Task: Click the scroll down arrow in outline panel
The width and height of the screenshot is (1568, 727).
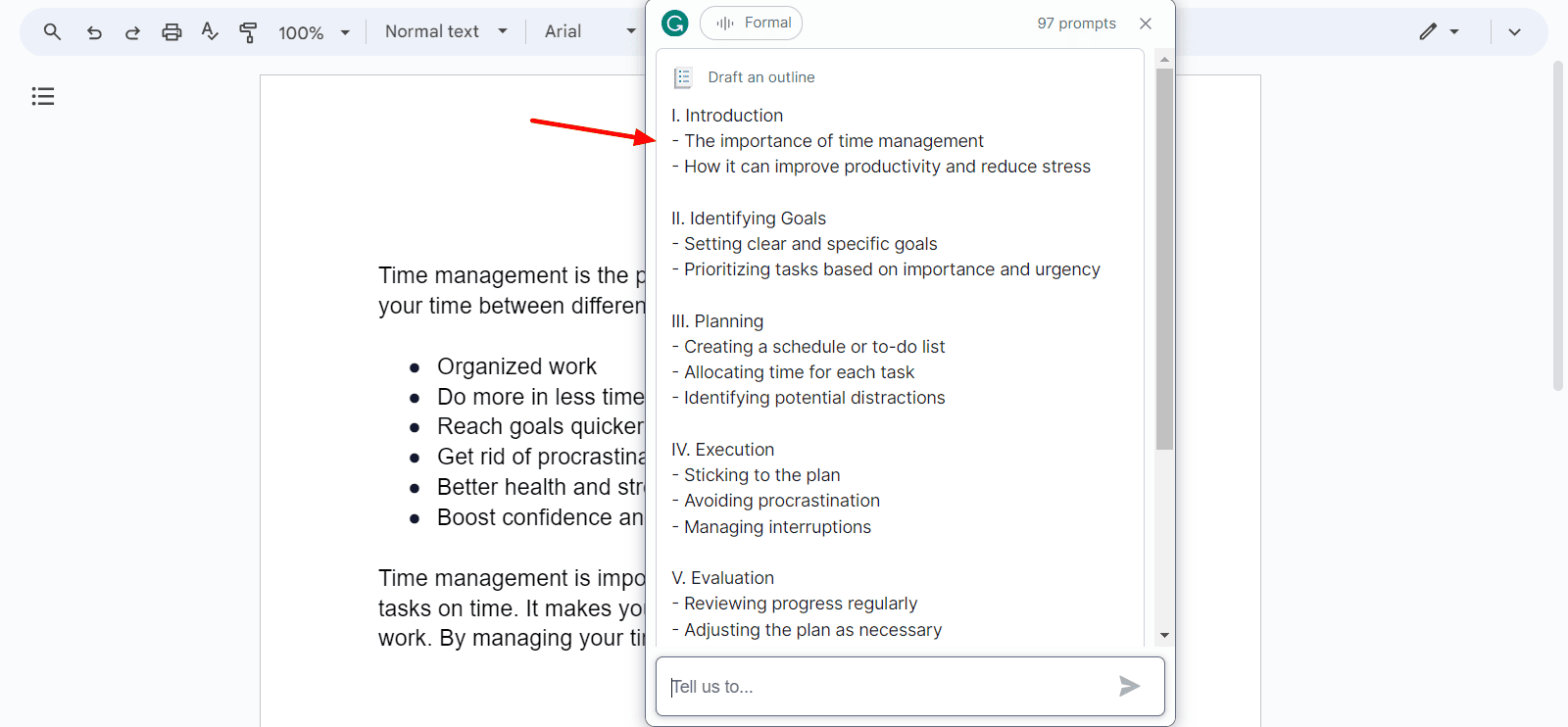Action: tap(1164, 635)
